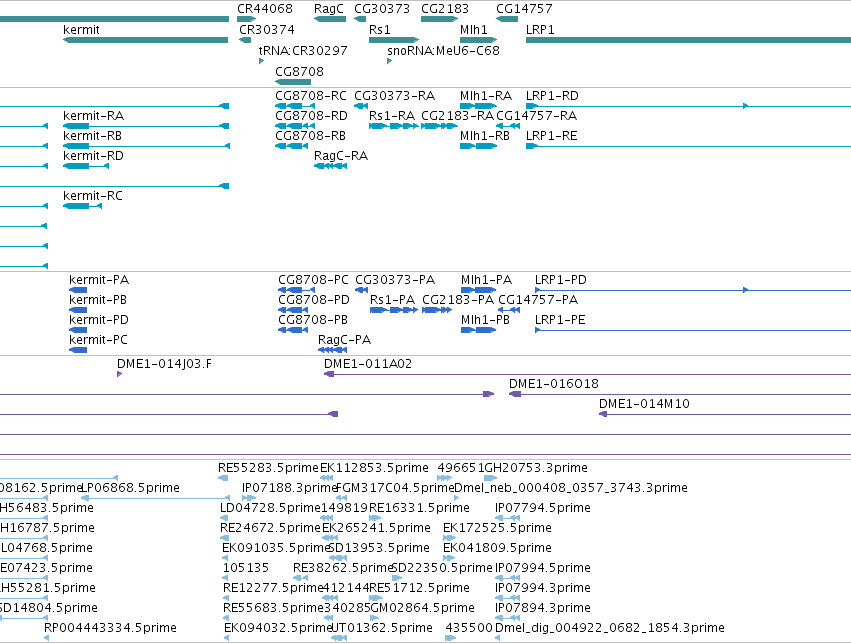Select the Mlh1 gene label
The image size is (851, 643).
point(474,29)
